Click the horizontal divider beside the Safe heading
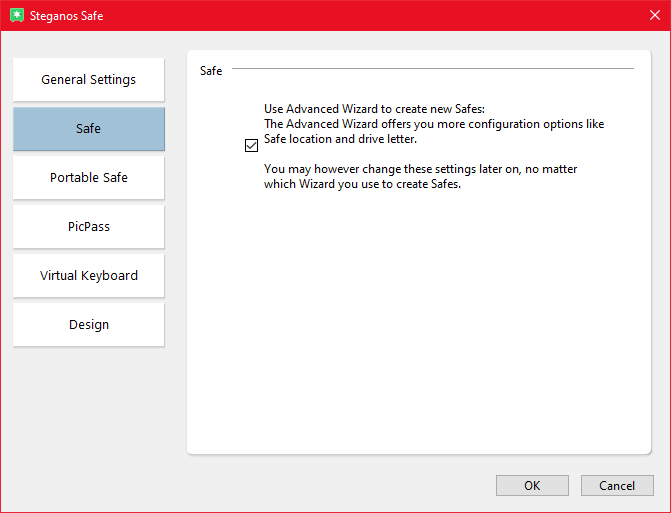 [432, 69]
